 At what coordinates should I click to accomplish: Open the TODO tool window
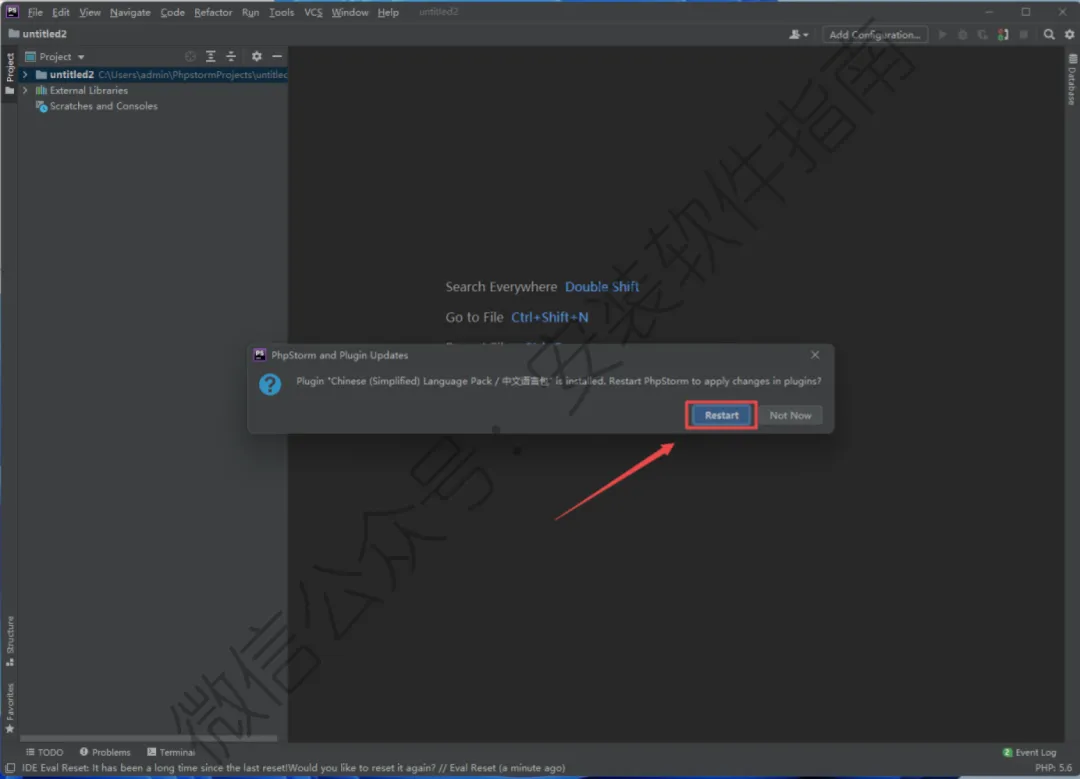tap(44, 752)
